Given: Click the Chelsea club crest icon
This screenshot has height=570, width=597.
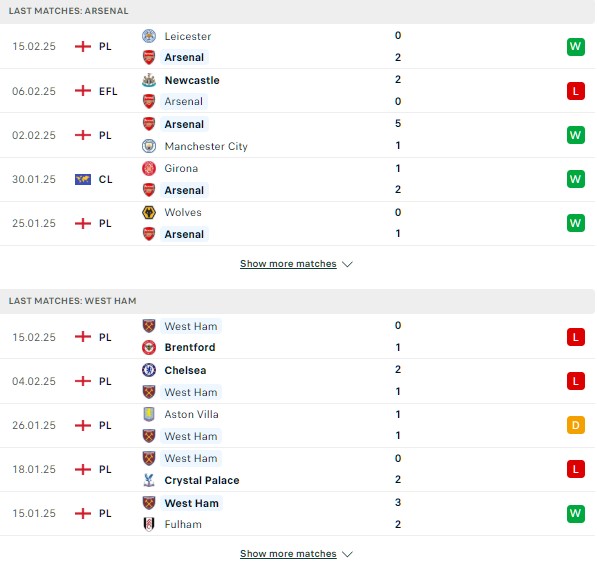Looking at the screenshot, I should (149, 370).
